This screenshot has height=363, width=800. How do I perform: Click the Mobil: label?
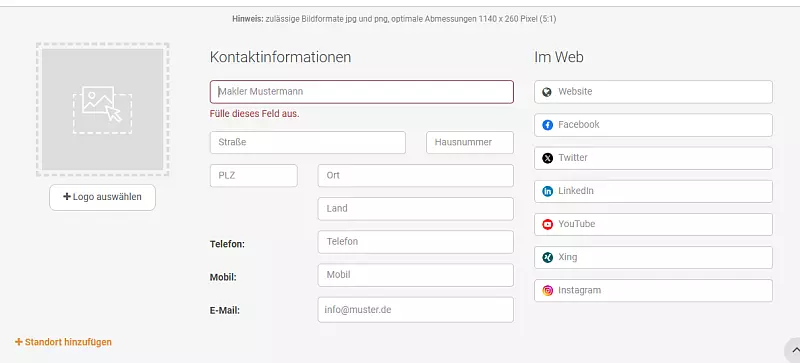click(223, 277)
